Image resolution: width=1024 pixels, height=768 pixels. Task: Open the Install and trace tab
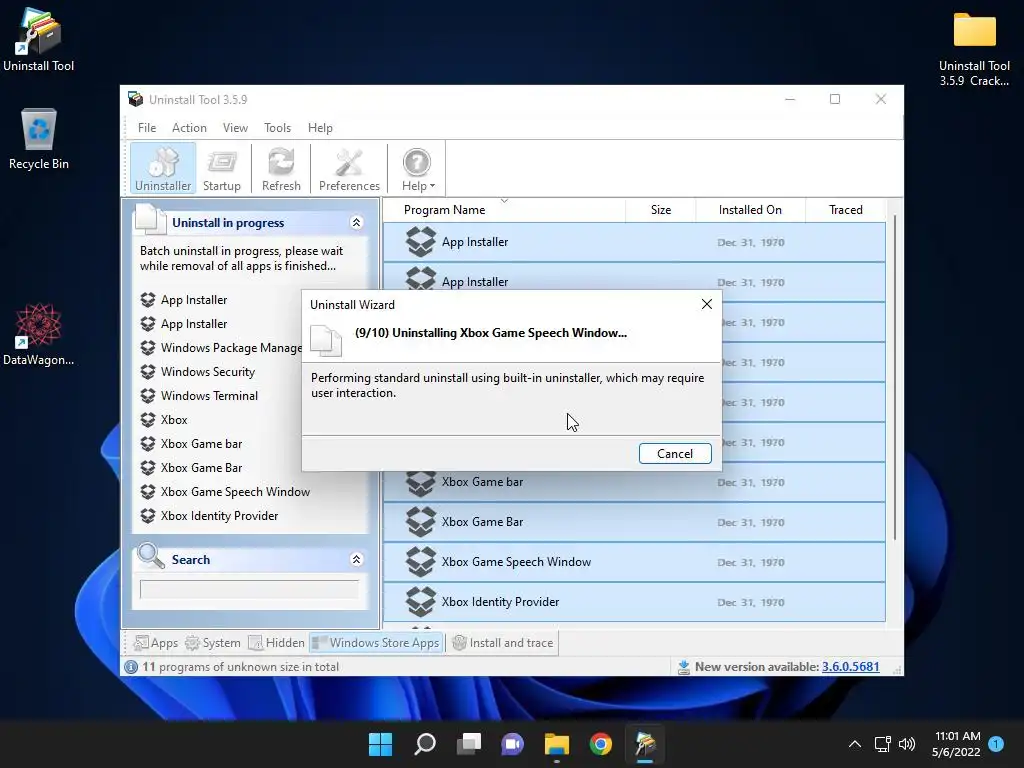[x=503, y=643]
